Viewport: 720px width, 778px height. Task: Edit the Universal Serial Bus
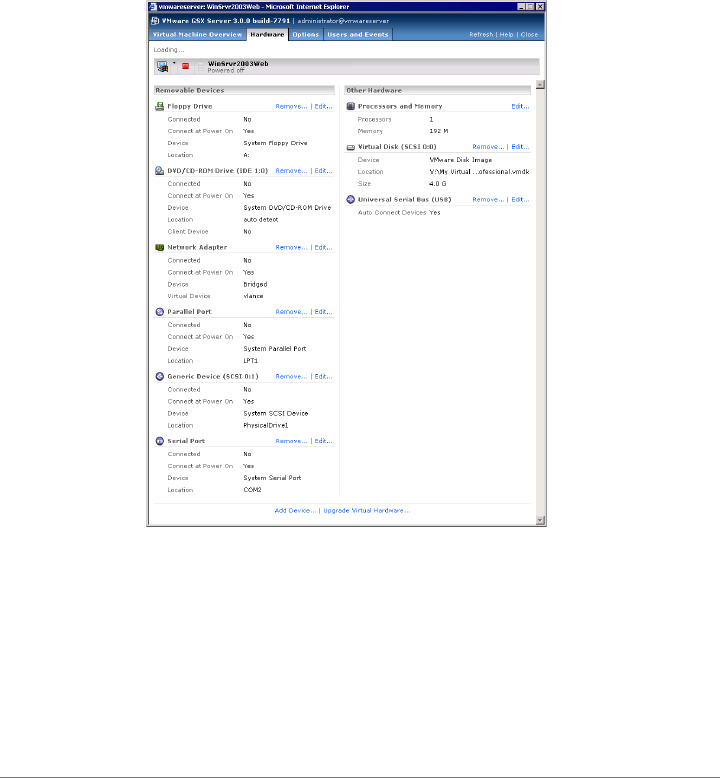520,199
